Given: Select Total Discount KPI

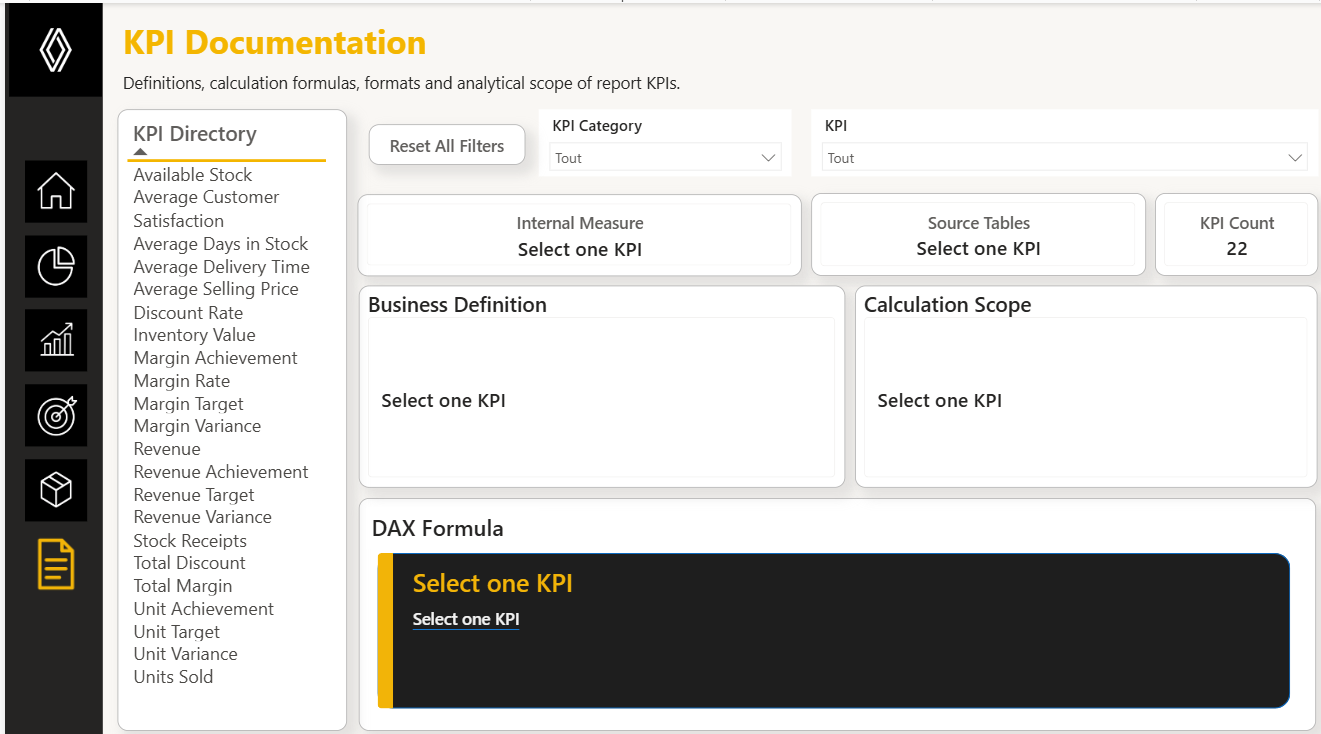Looking at the screenshot, I should (190, 563).
